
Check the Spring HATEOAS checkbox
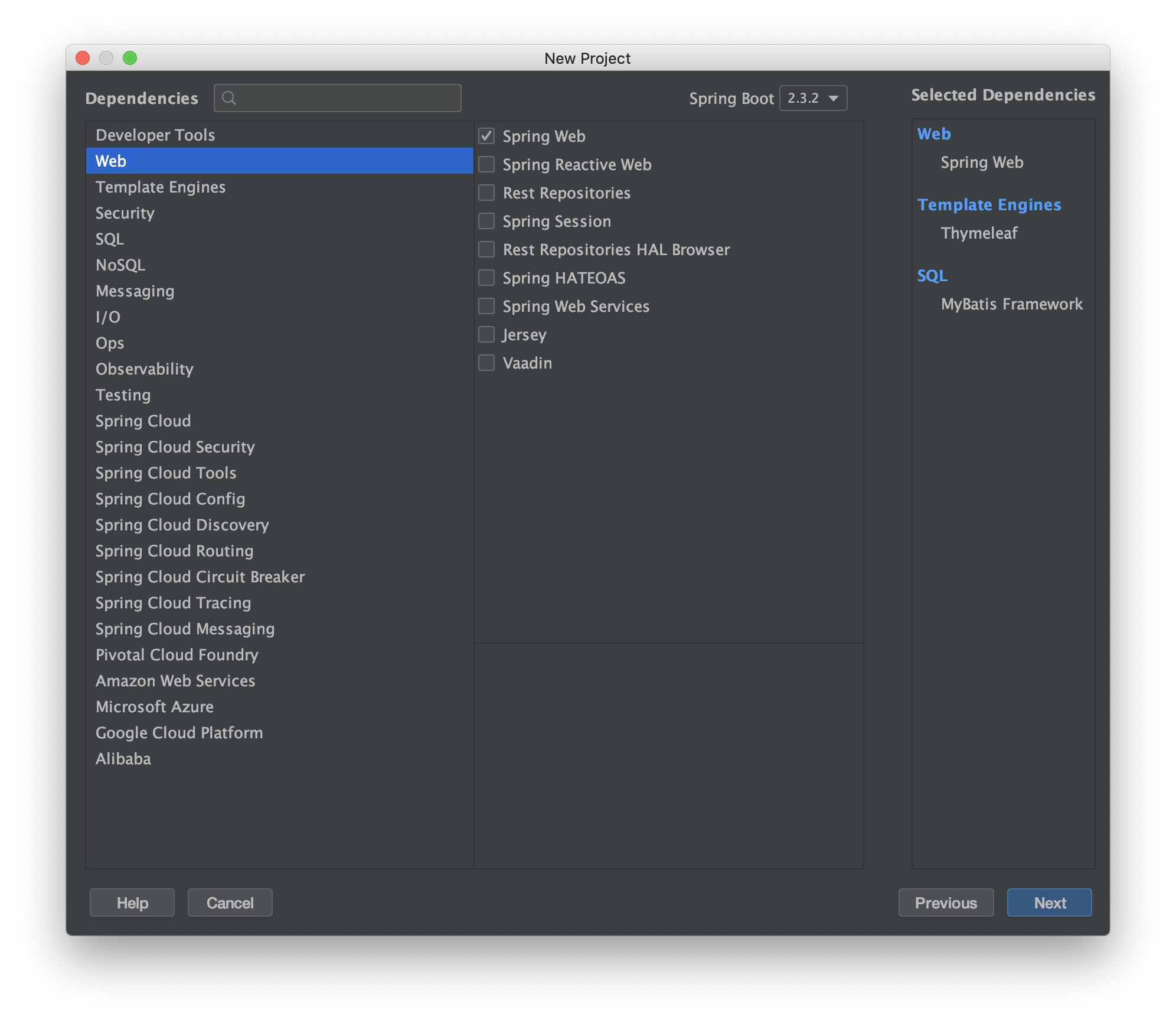click(486, 278)
